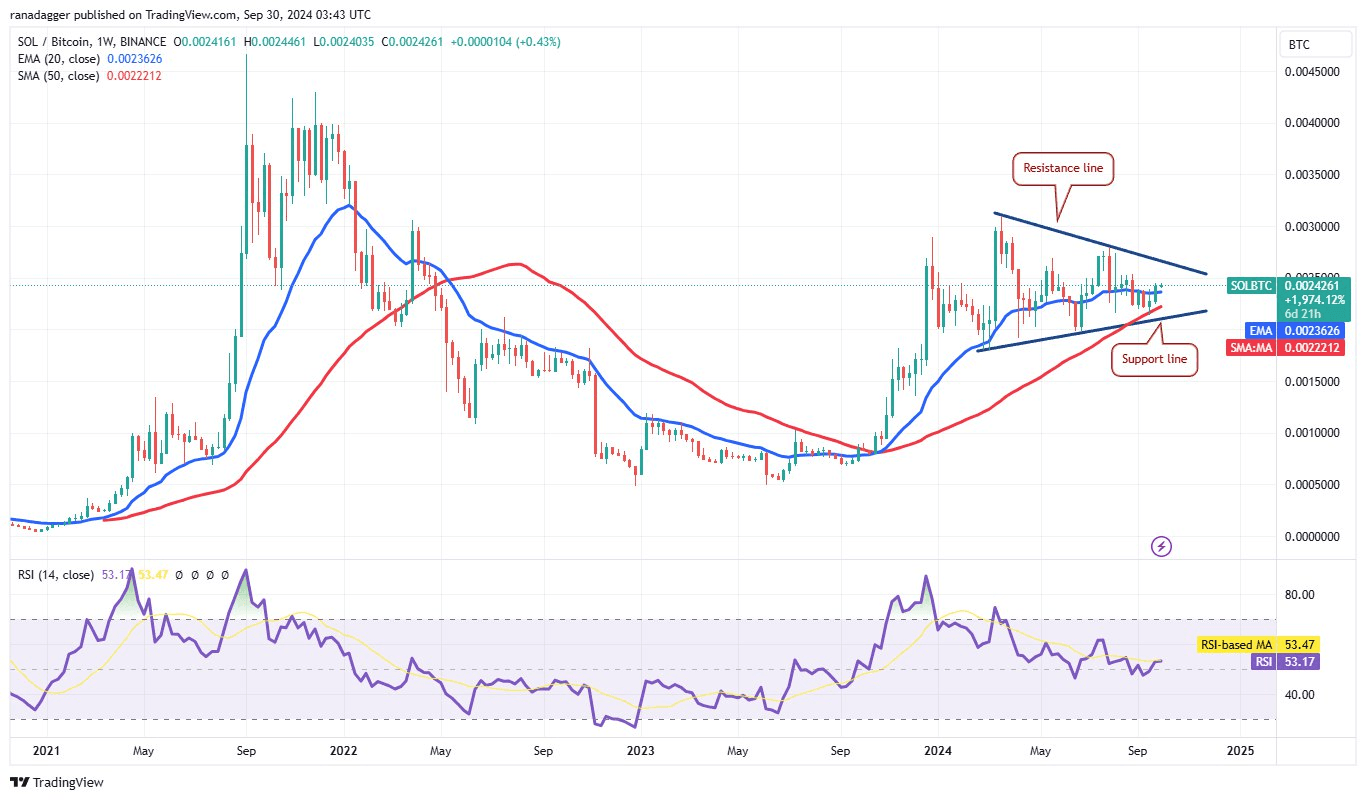
Task: Click the 0.0035000 price axis label
Action: [x=1311, y=175]
